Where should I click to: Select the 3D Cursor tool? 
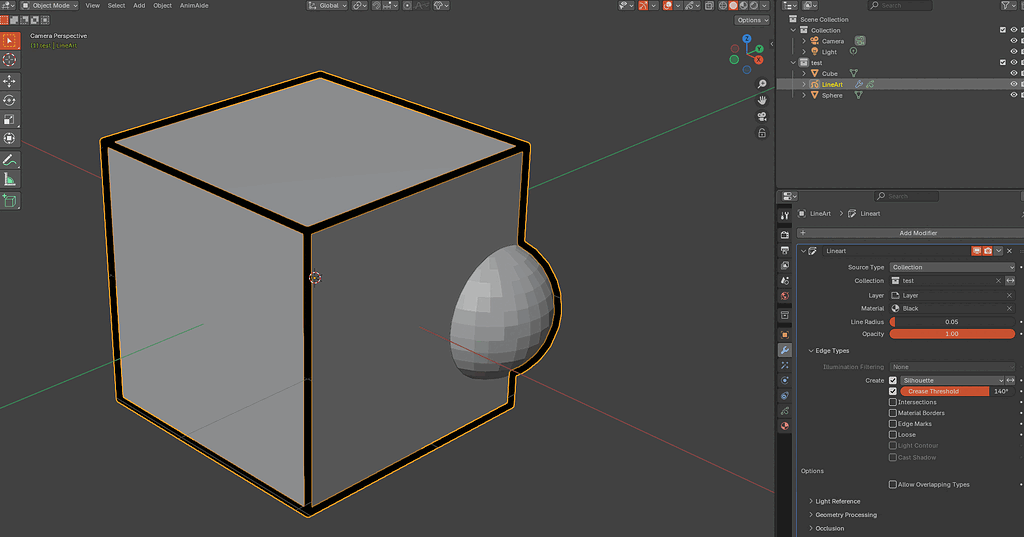click(x=9, y=59)
